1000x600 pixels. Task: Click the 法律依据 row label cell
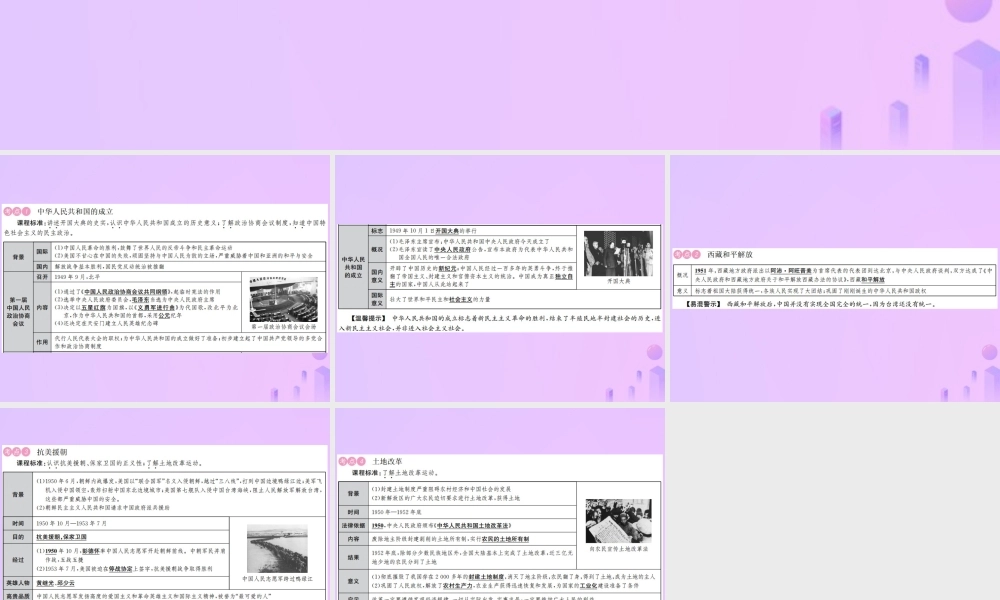pyautogui.click(x=353, y=525)
